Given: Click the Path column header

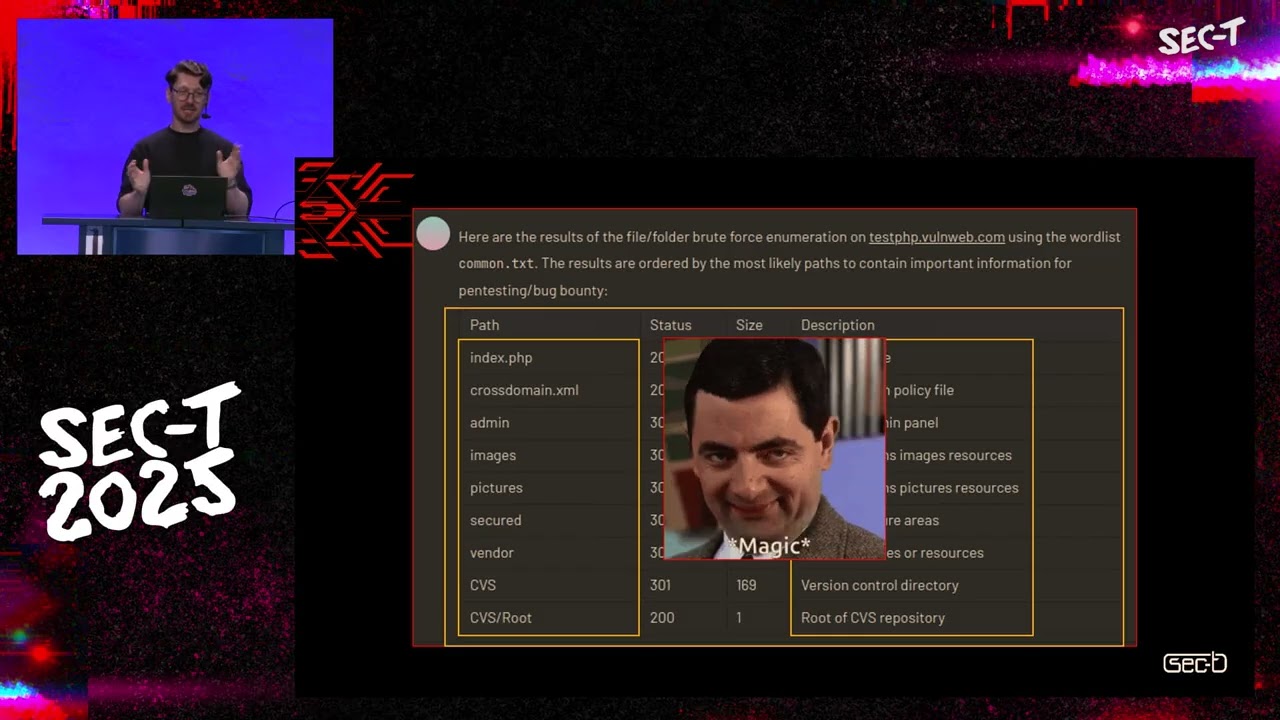Looking at the screenshot, I should [x=485, y=325].
